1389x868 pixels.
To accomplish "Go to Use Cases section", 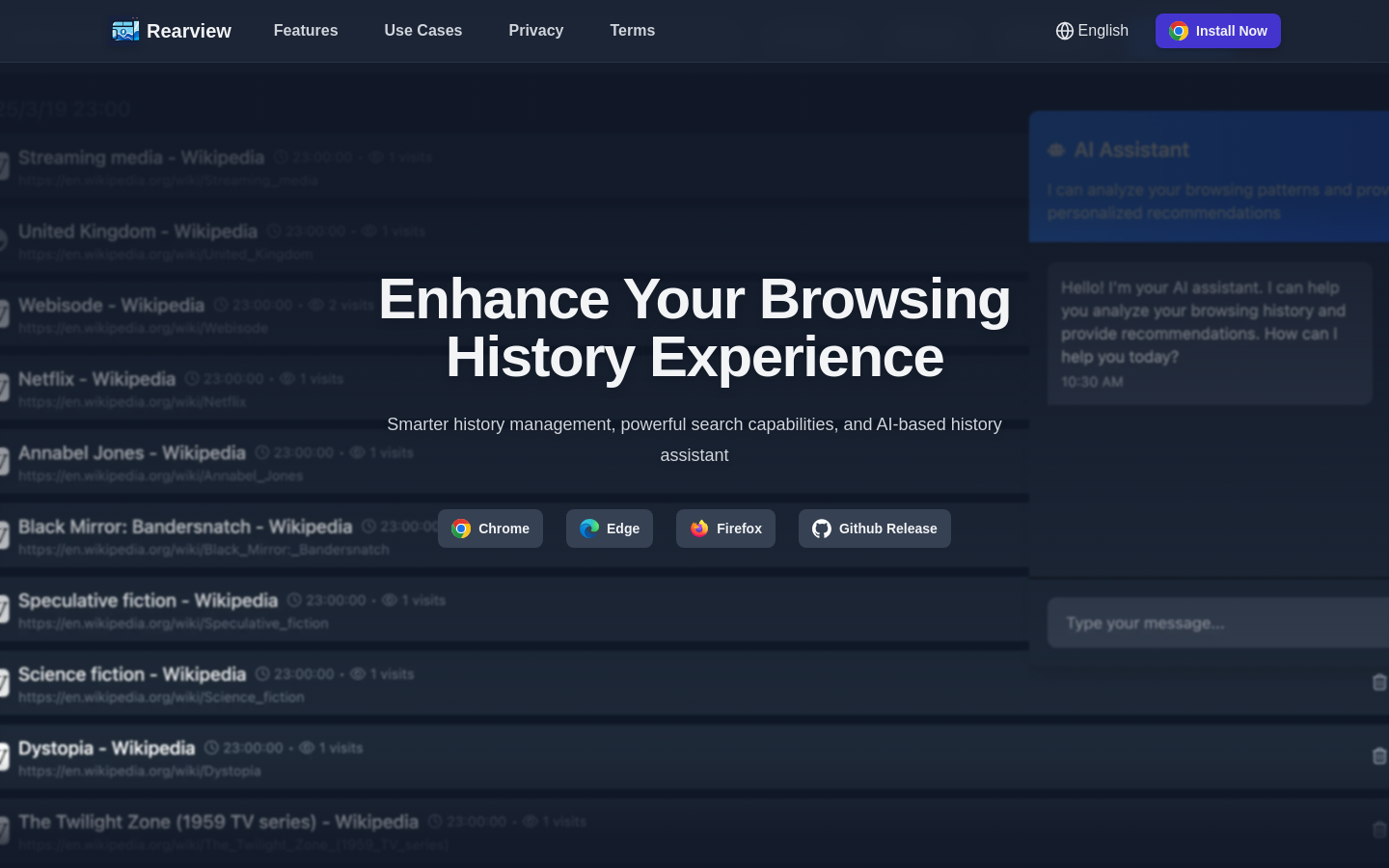I will [423, 31].
